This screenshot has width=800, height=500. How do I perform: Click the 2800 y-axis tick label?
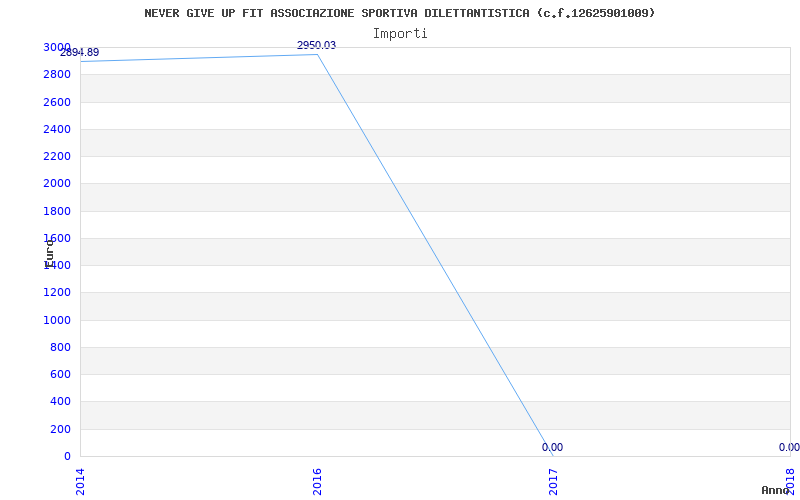pyautogui.click(x=57, y=74)
